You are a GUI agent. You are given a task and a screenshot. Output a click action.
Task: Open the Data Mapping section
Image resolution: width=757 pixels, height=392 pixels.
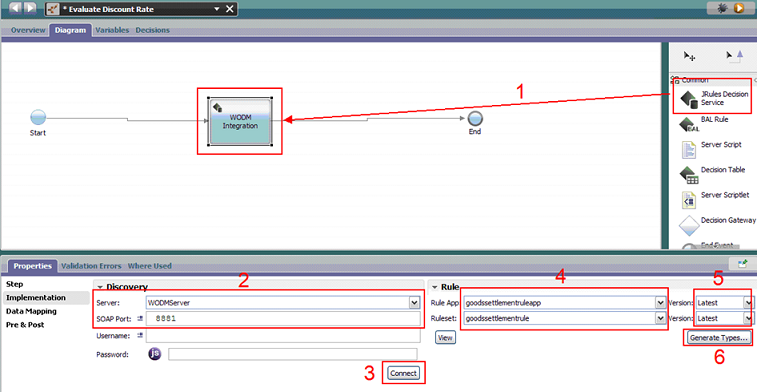coord(31,311)
